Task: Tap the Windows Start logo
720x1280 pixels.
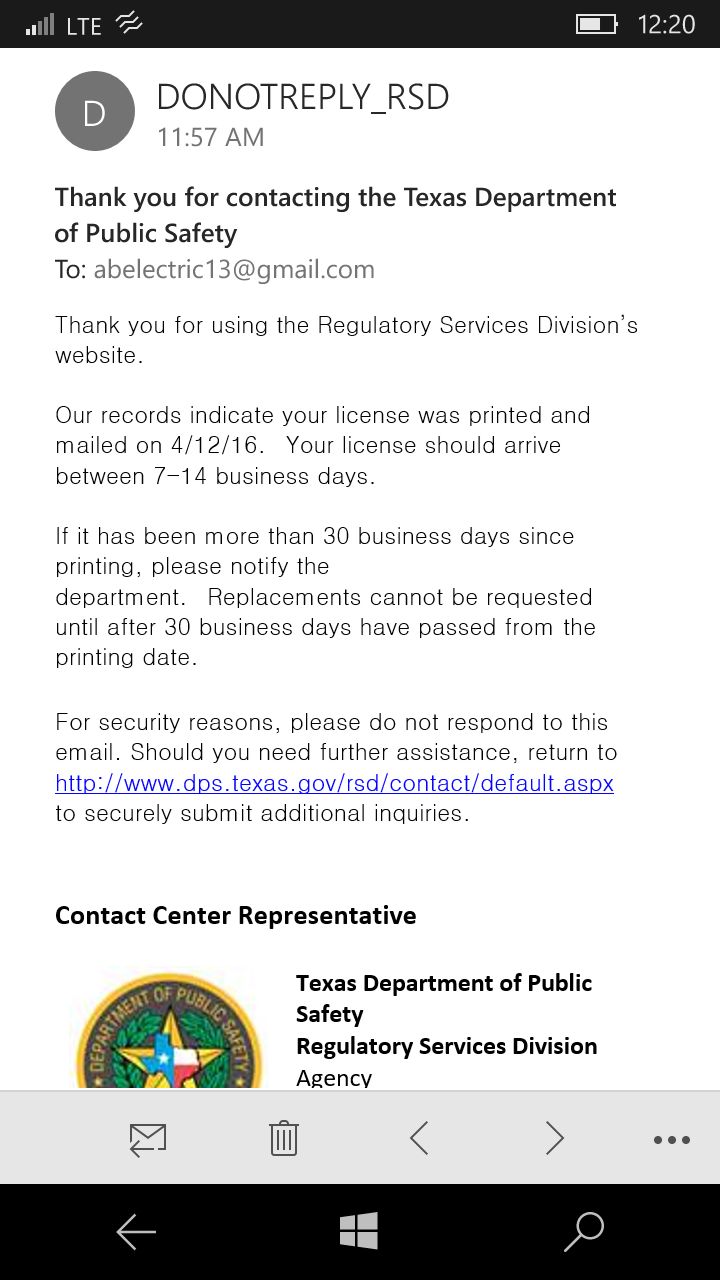Action: 358,1231
